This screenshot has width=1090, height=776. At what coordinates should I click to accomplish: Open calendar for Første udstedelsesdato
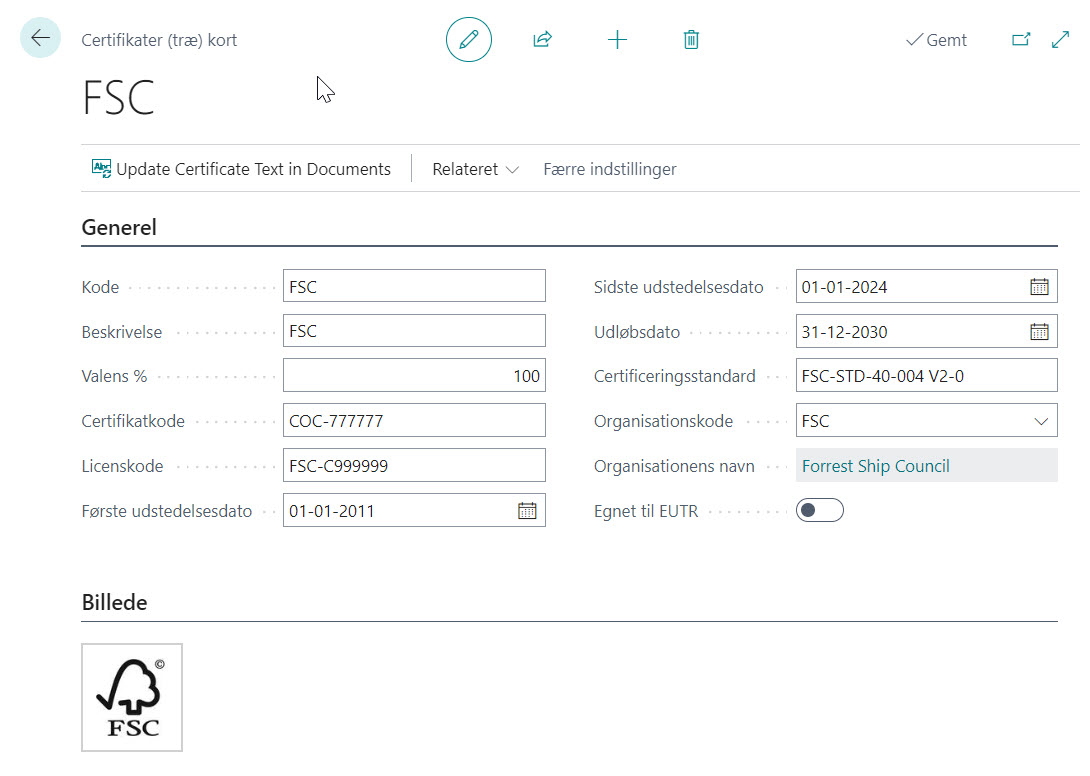528,511
